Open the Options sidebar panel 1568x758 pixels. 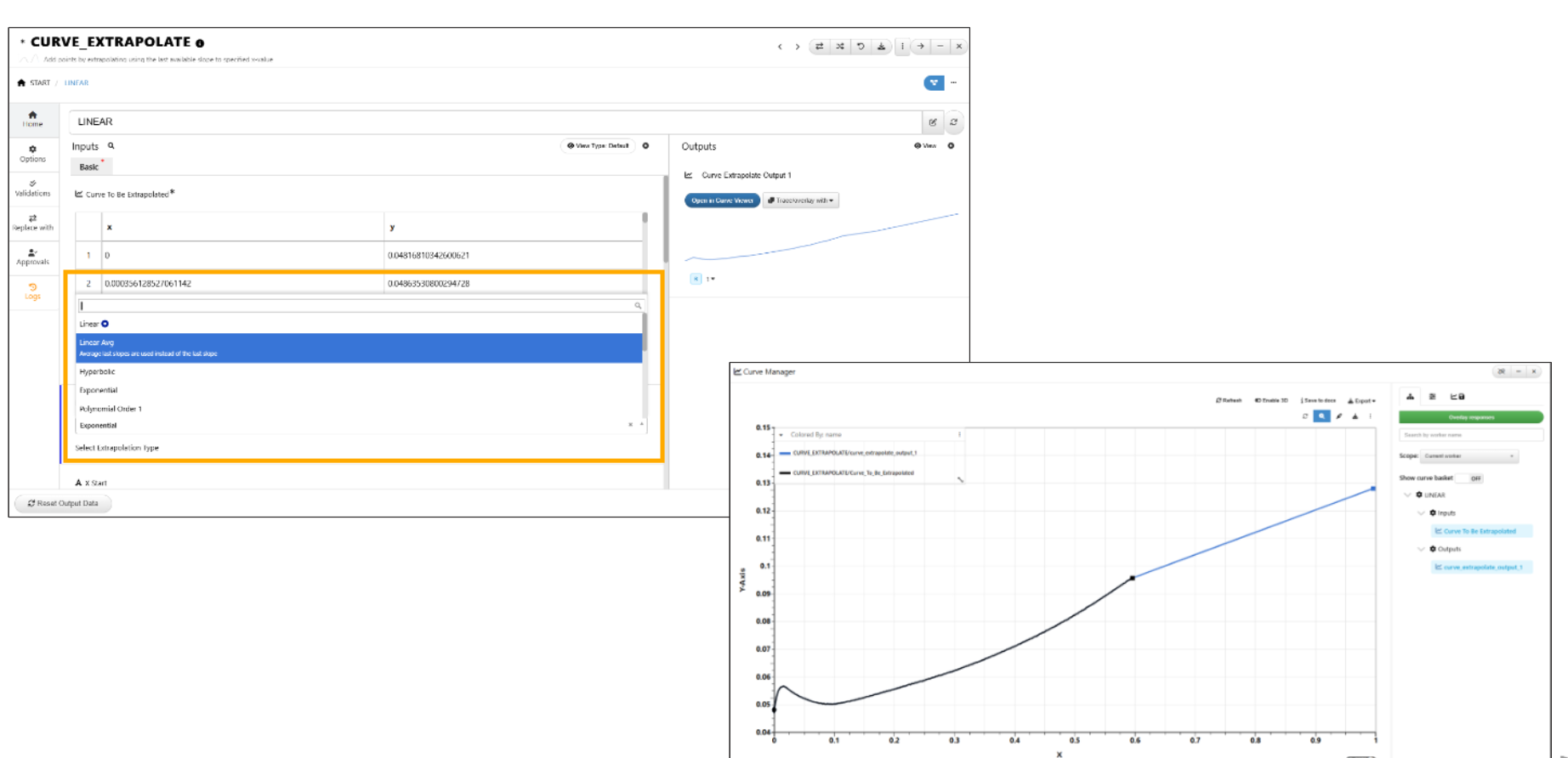(x=32, y=153)
